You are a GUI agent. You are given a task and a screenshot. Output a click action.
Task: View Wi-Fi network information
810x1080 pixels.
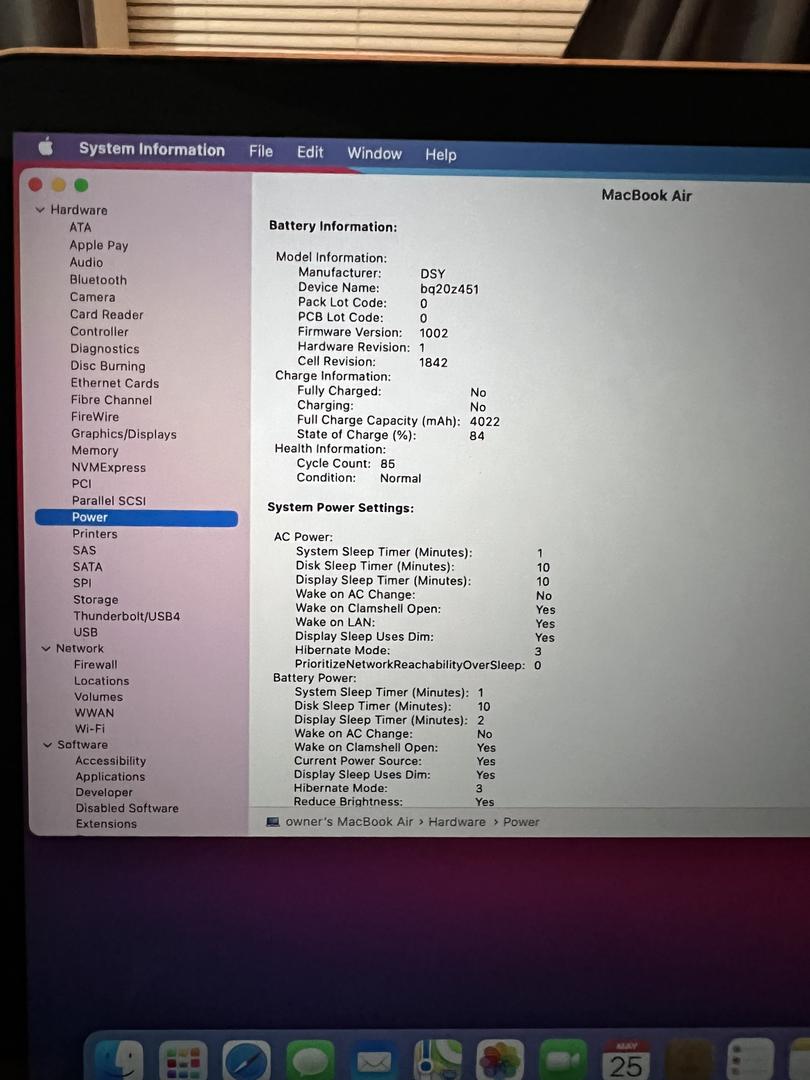tap(90, 729)
